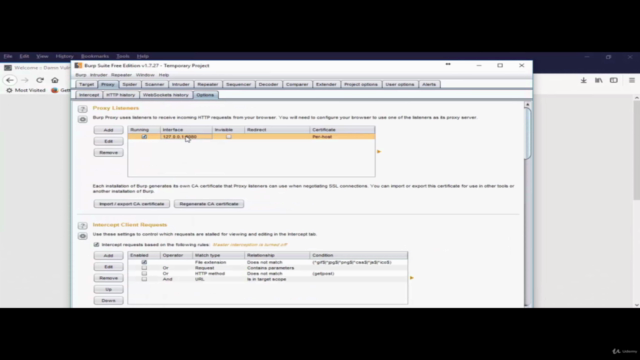Open Intercept Client Requests gear icon
The height and width of the screenshot is (360, 640).
point(82,236)
